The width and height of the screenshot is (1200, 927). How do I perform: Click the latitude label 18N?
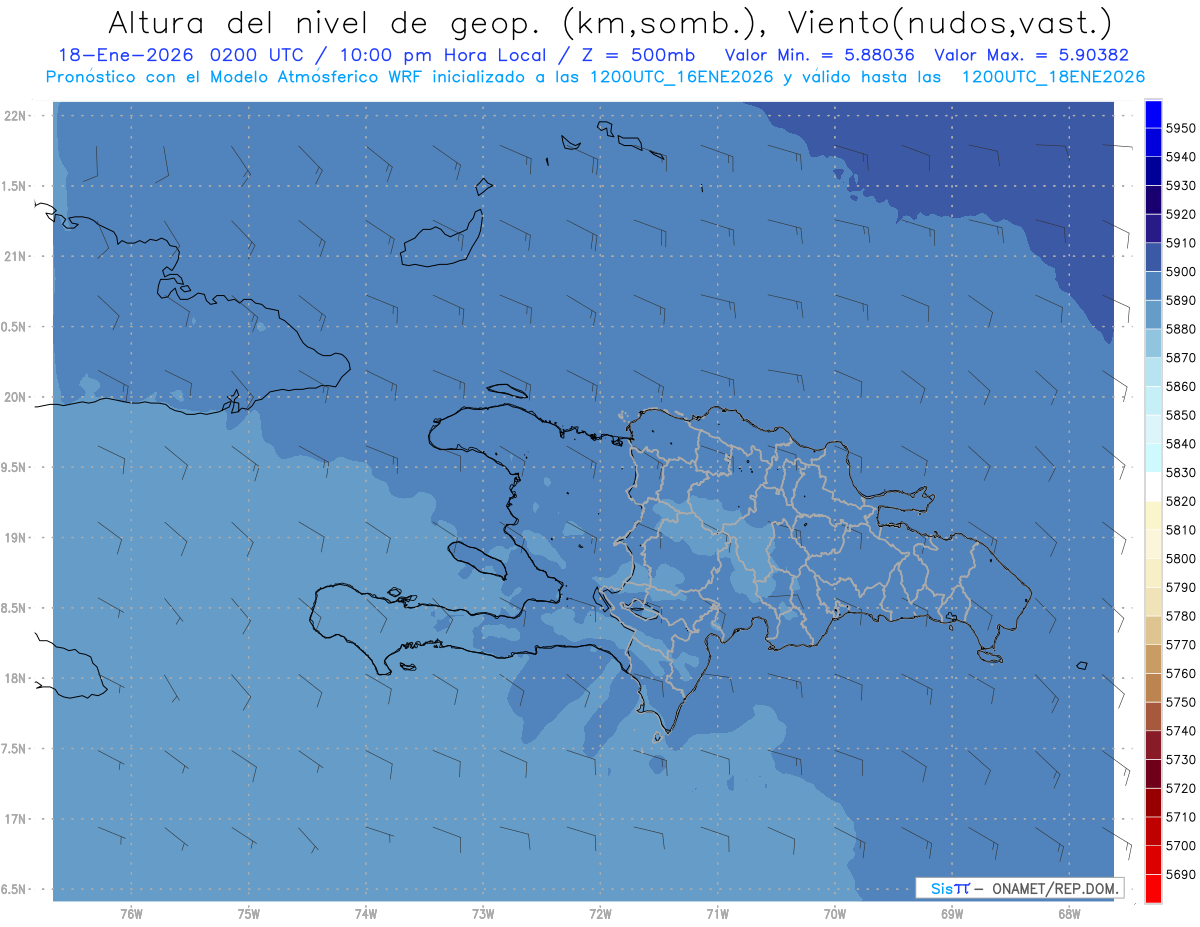[15, 678]
